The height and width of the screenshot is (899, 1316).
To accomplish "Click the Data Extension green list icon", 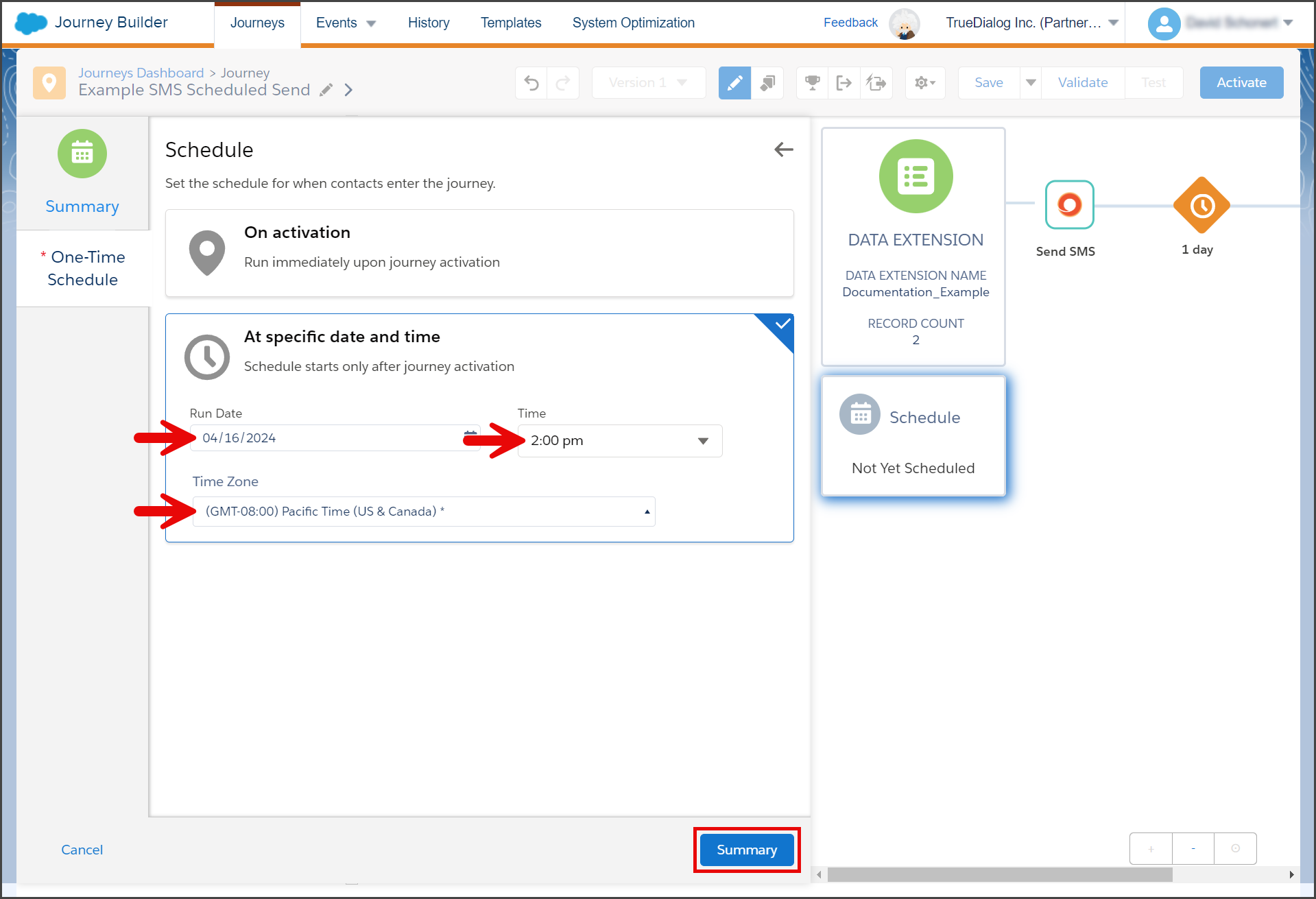I will [x=916, y=176].
